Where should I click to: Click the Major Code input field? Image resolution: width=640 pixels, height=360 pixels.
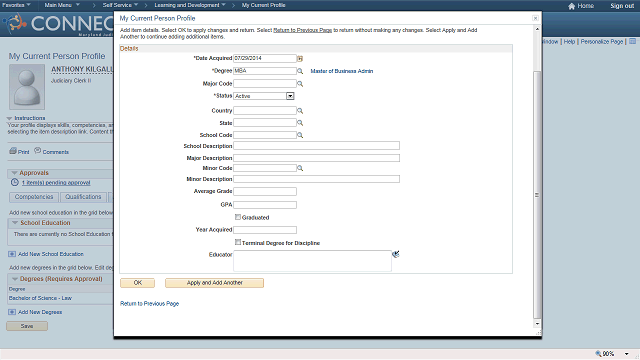[x=265, y=84]
